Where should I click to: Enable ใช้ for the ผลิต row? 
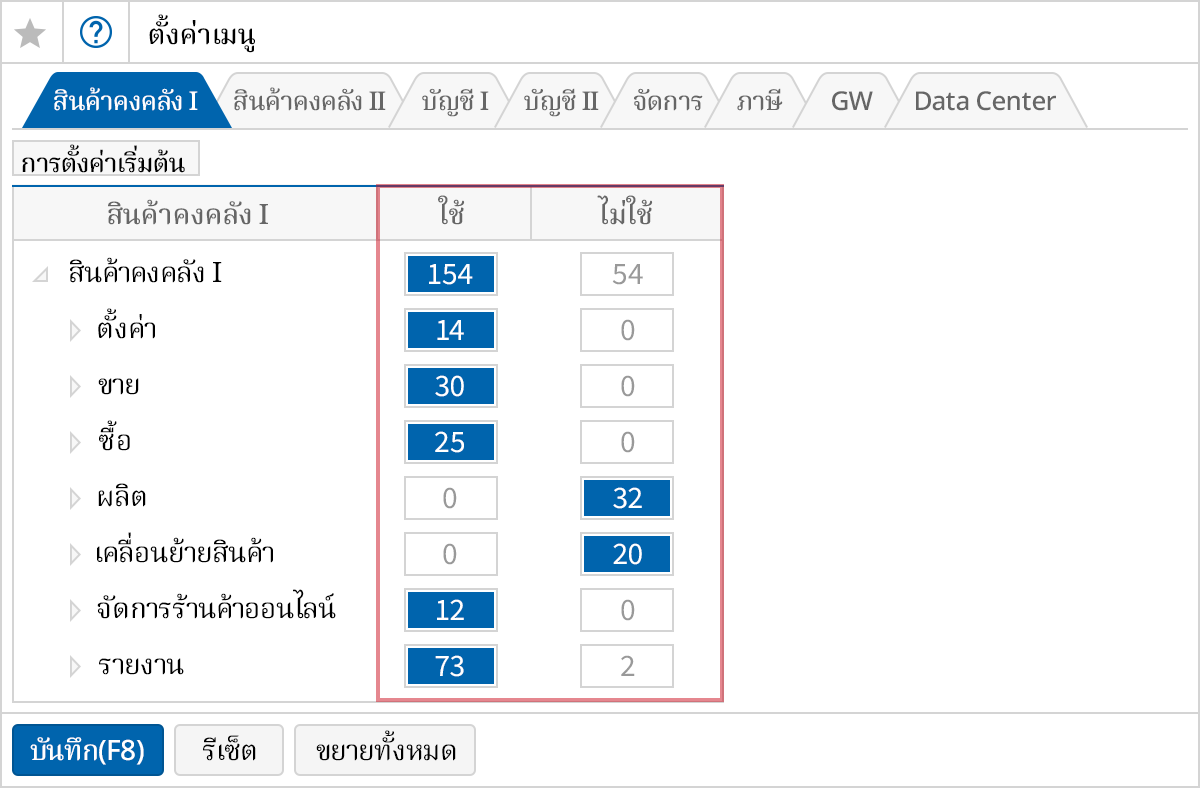[450, 497]
